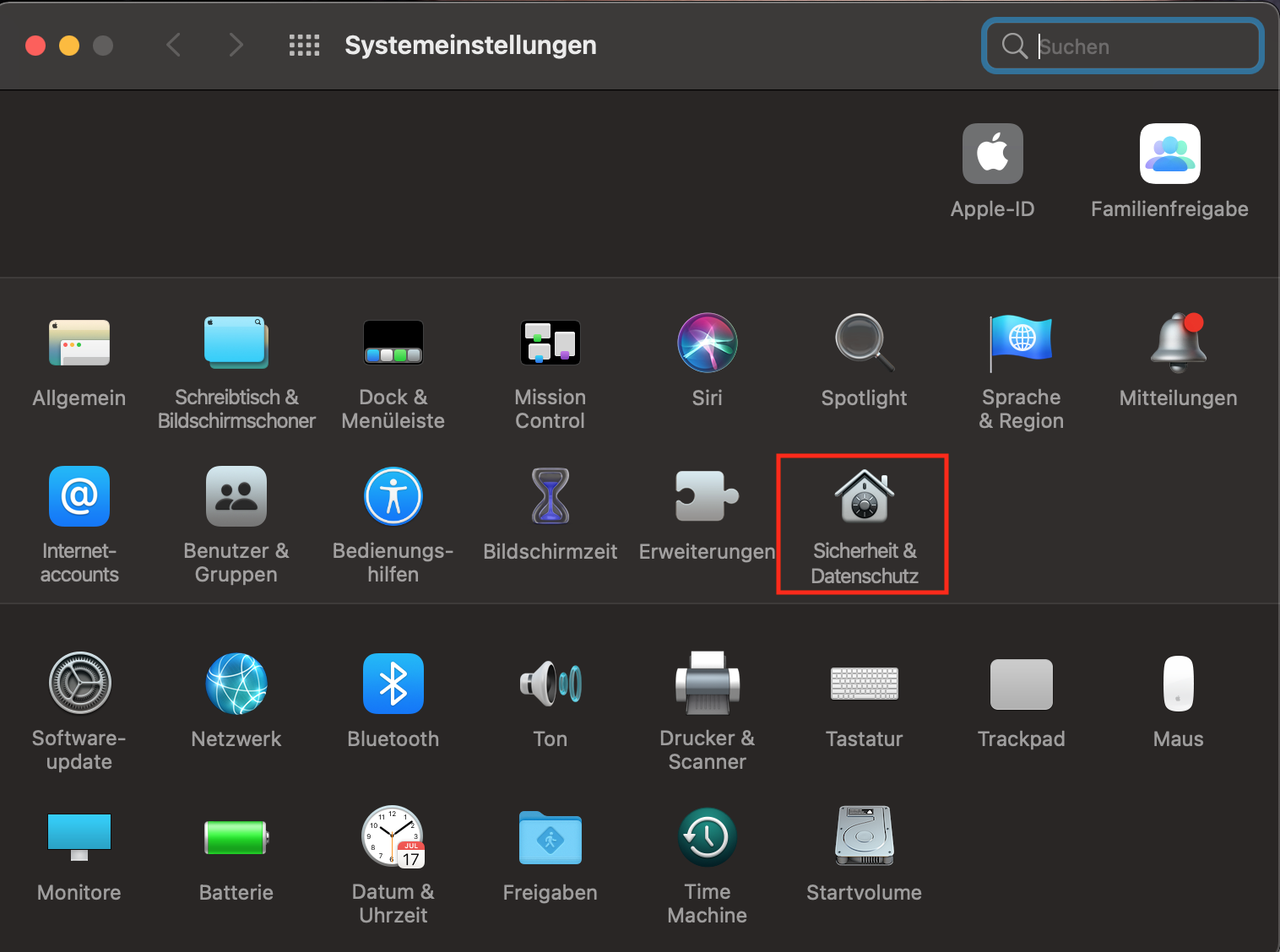The height and width of the screenshot is (952, 1280).
Task: Go back with the left chevron
Action: pyautogui.click(x=174, y=45)
